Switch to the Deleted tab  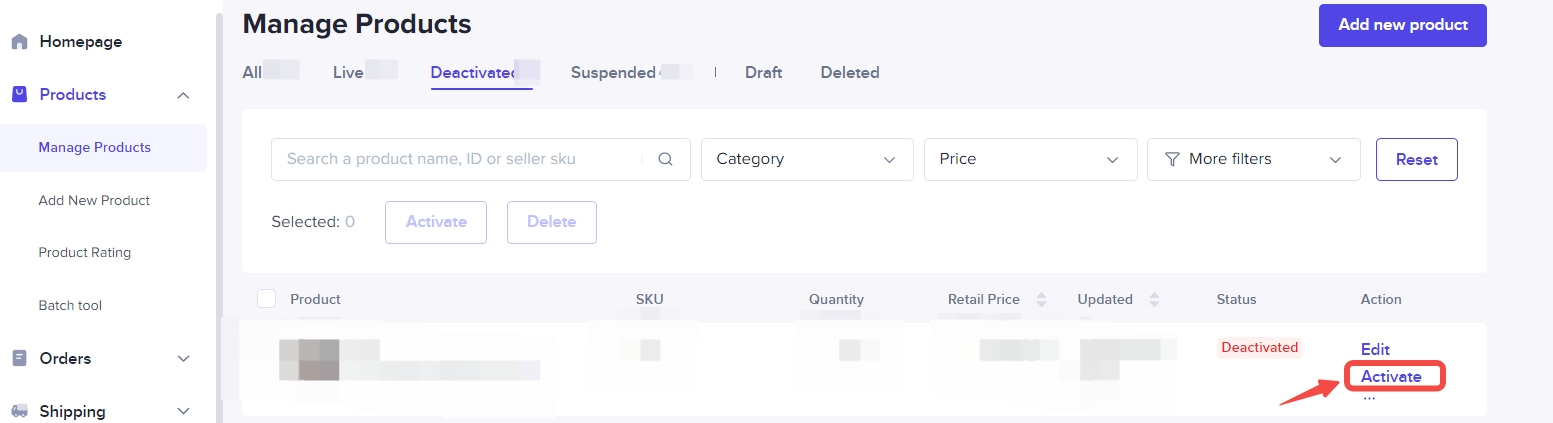[x=849, y=72]
